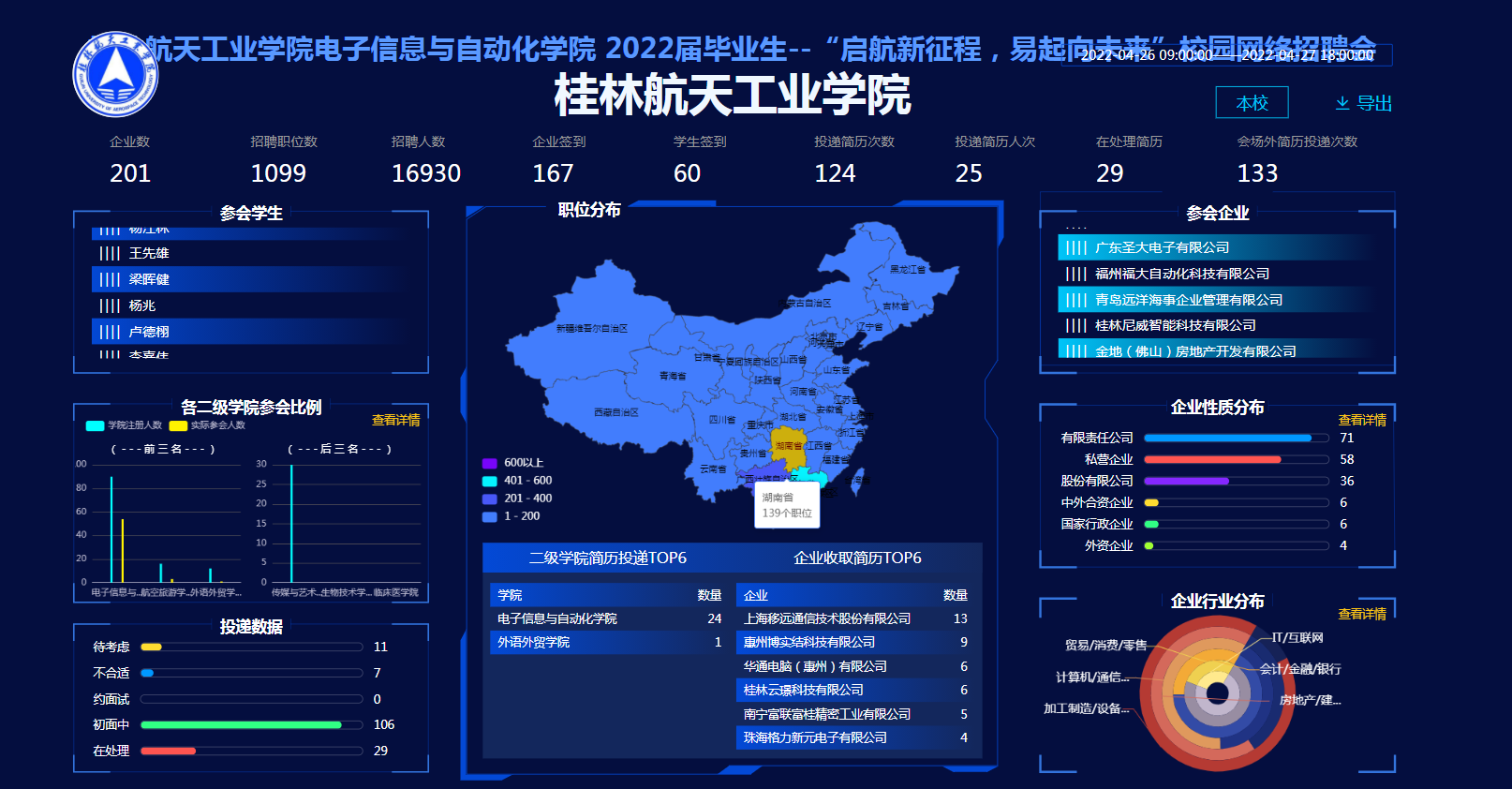Click the cyan 学院注册人数 legend marker
The height and width of the screenshot is (789, 1512).
(95, 425)
